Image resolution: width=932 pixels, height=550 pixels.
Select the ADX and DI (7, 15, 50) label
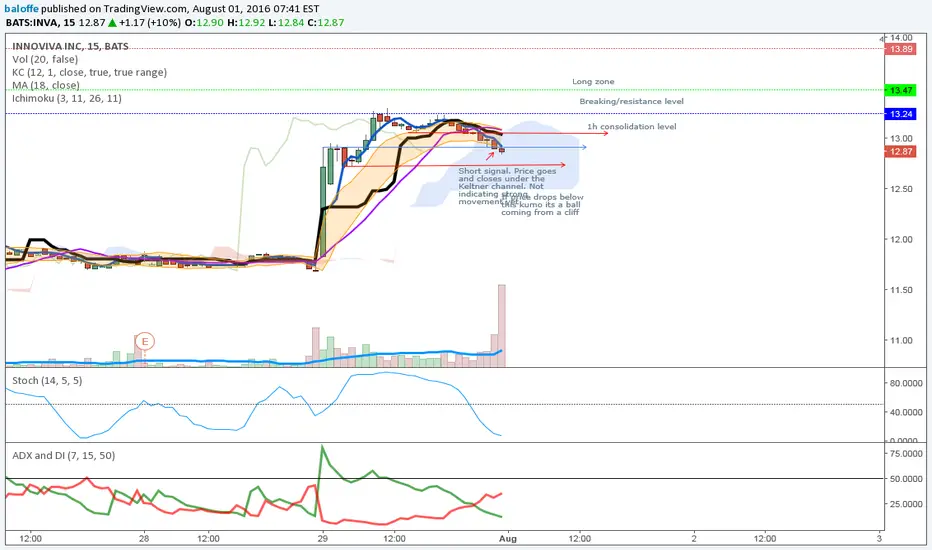coord(64,455)
